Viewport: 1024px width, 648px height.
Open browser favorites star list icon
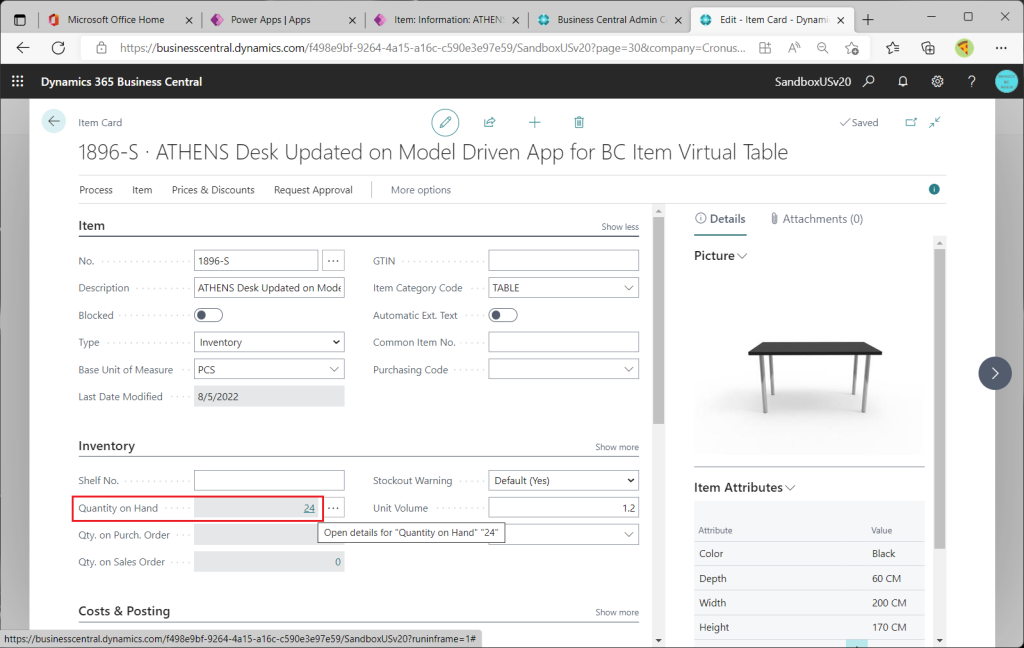coord(893,48)
